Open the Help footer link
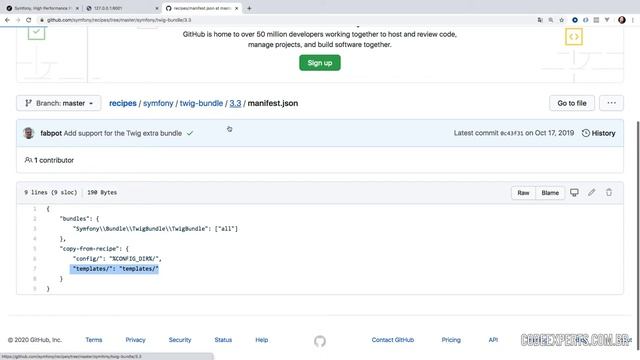Screen dimensions: 640x360 tap(262, 340)
